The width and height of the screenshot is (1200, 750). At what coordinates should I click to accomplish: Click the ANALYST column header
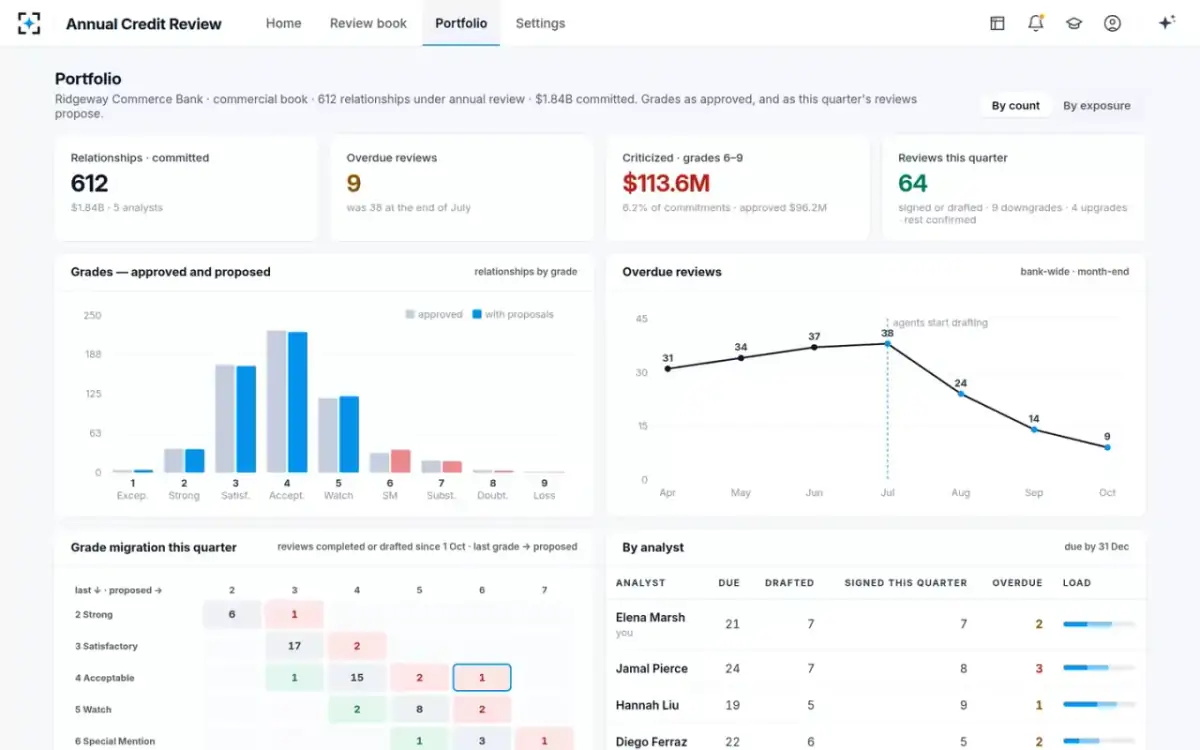(x=641, y=583)
